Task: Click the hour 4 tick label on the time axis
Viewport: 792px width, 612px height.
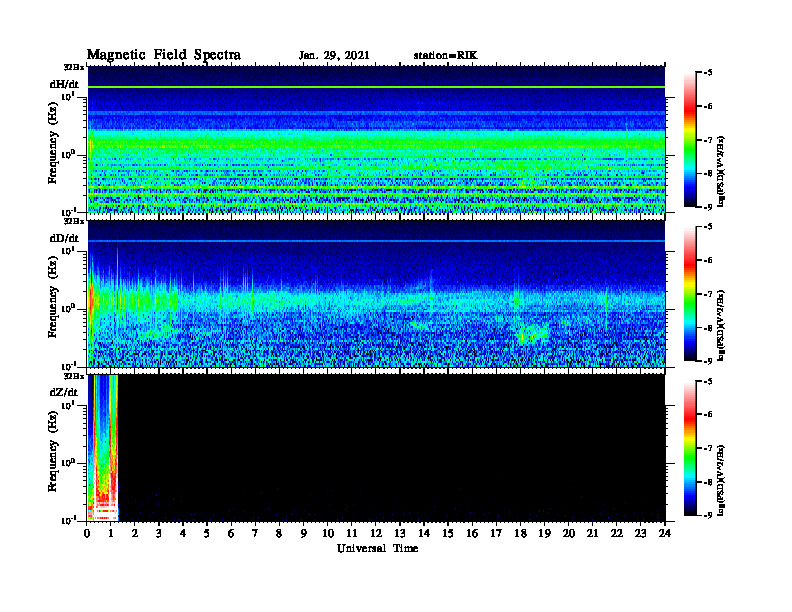Action: 183,534
